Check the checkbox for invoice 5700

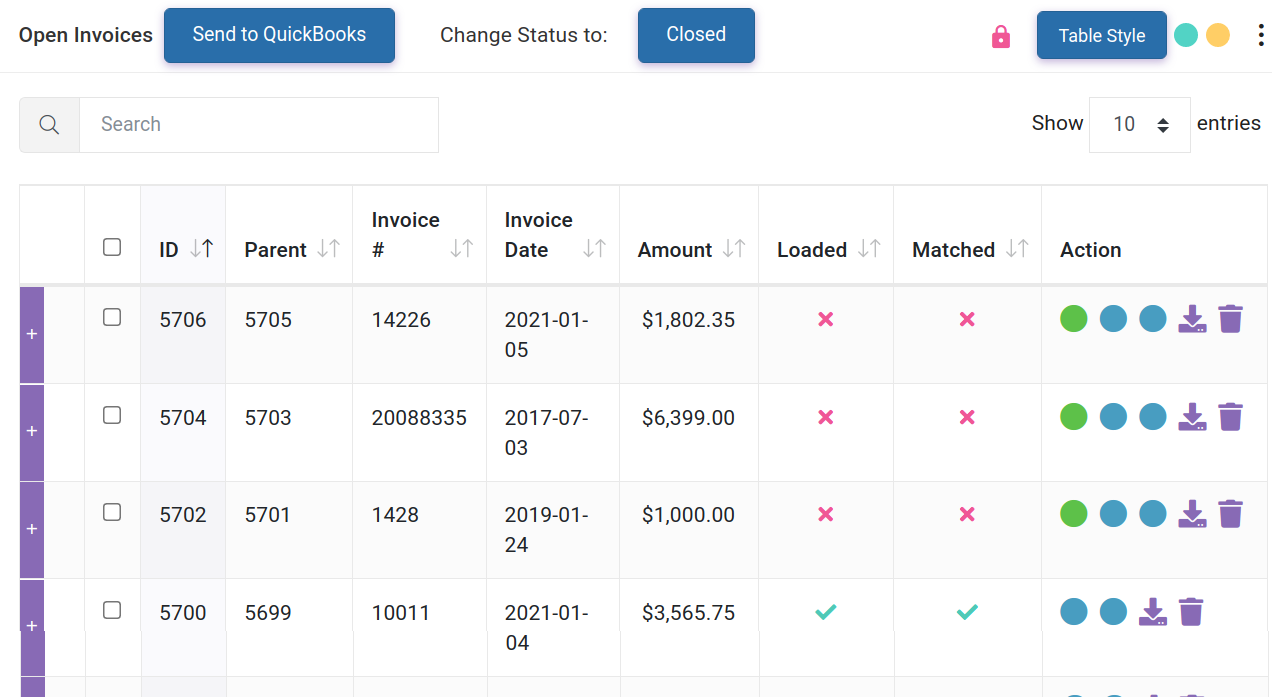tap(112, 610)
